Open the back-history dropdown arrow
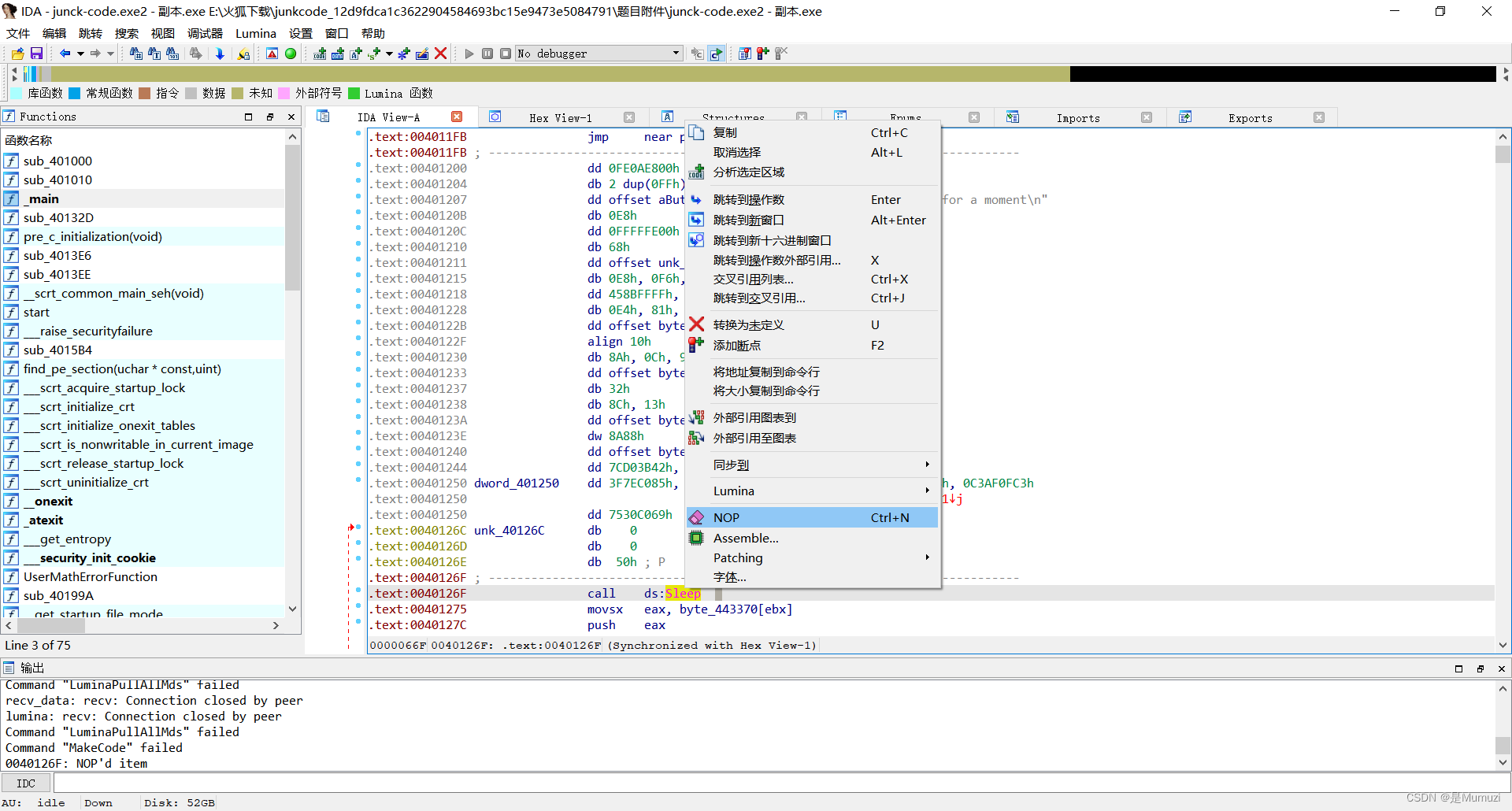Viewport: 1512px width, 811px height. (80, 54)
